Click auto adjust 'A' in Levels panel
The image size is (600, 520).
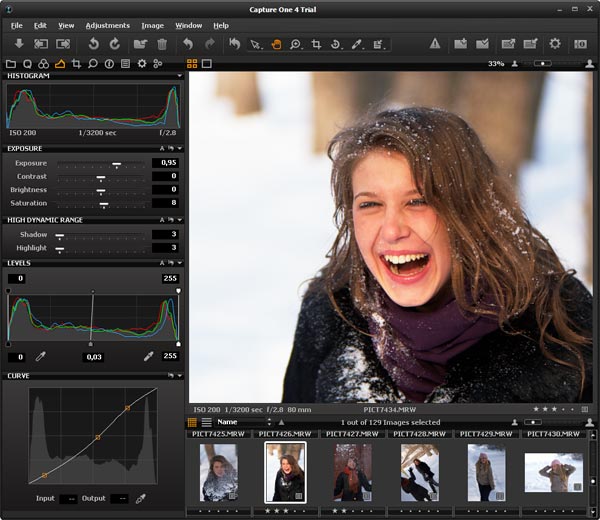(x=162, y=263)
